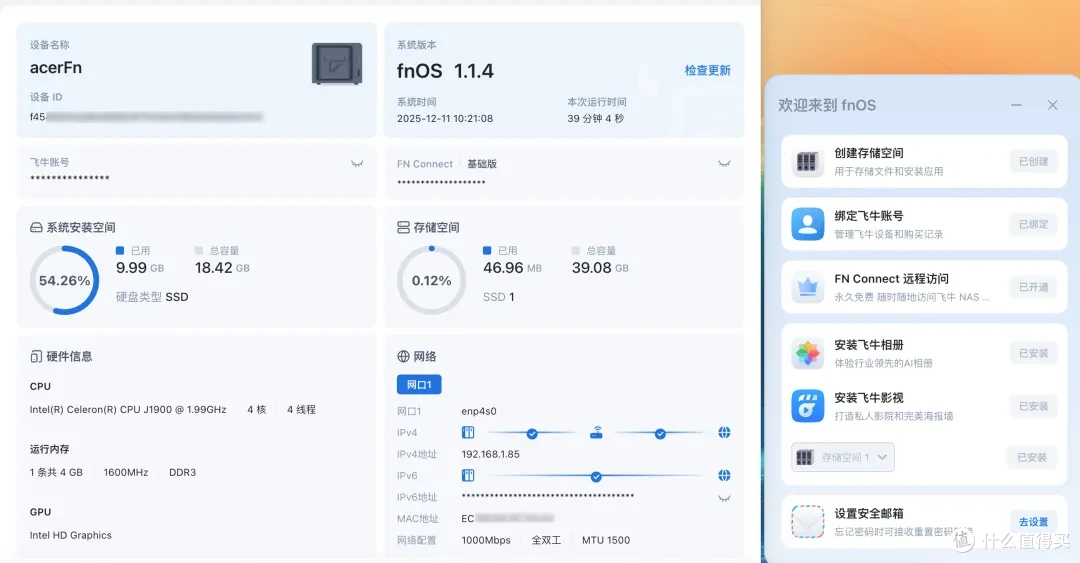Click uptime value 39 分钟 4 秒
The height and width of the screenshot is (563, 1080).
596,119
